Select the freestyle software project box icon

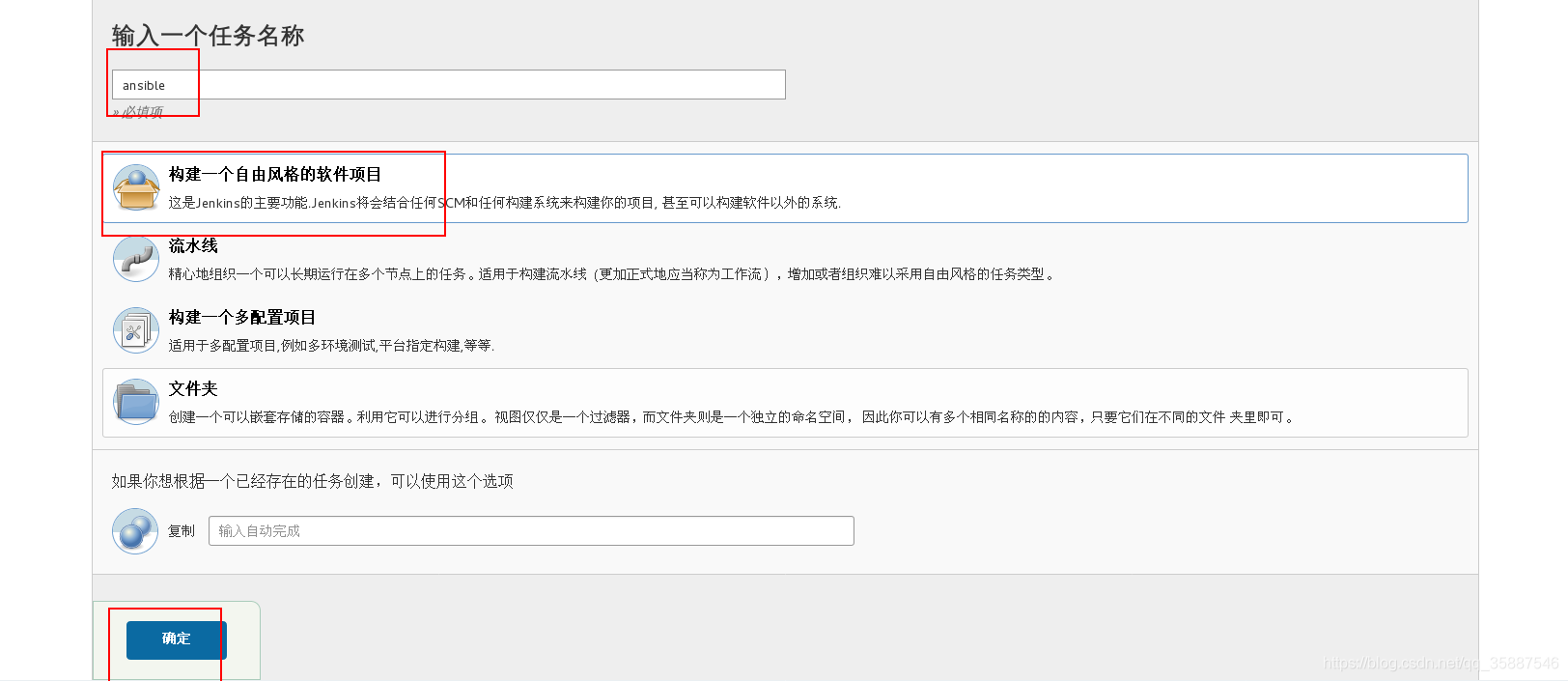(136, 187)
